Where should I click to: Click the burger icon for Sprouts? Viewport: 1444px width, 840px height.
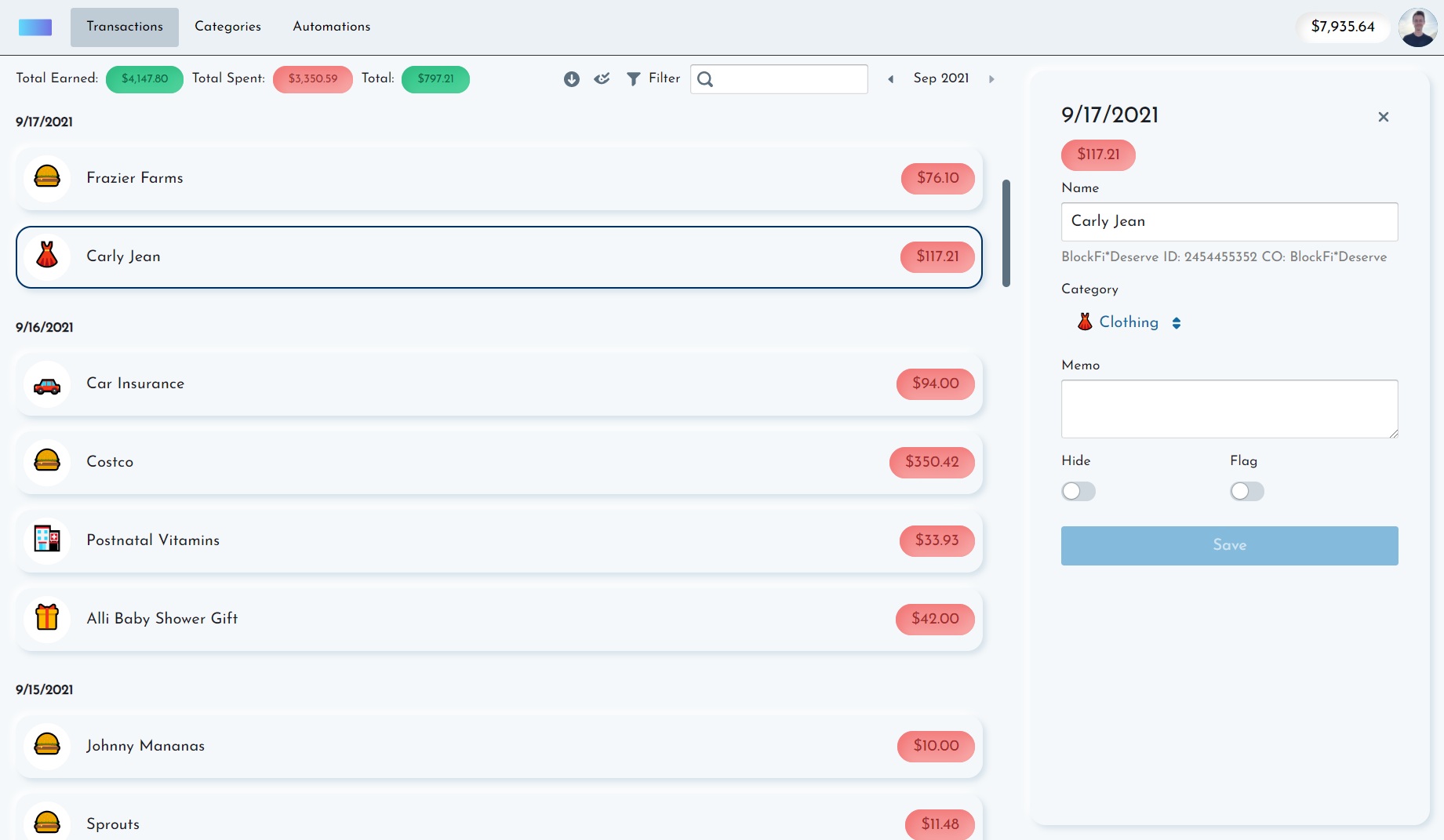pyautogui.click(x=47, y=822)
